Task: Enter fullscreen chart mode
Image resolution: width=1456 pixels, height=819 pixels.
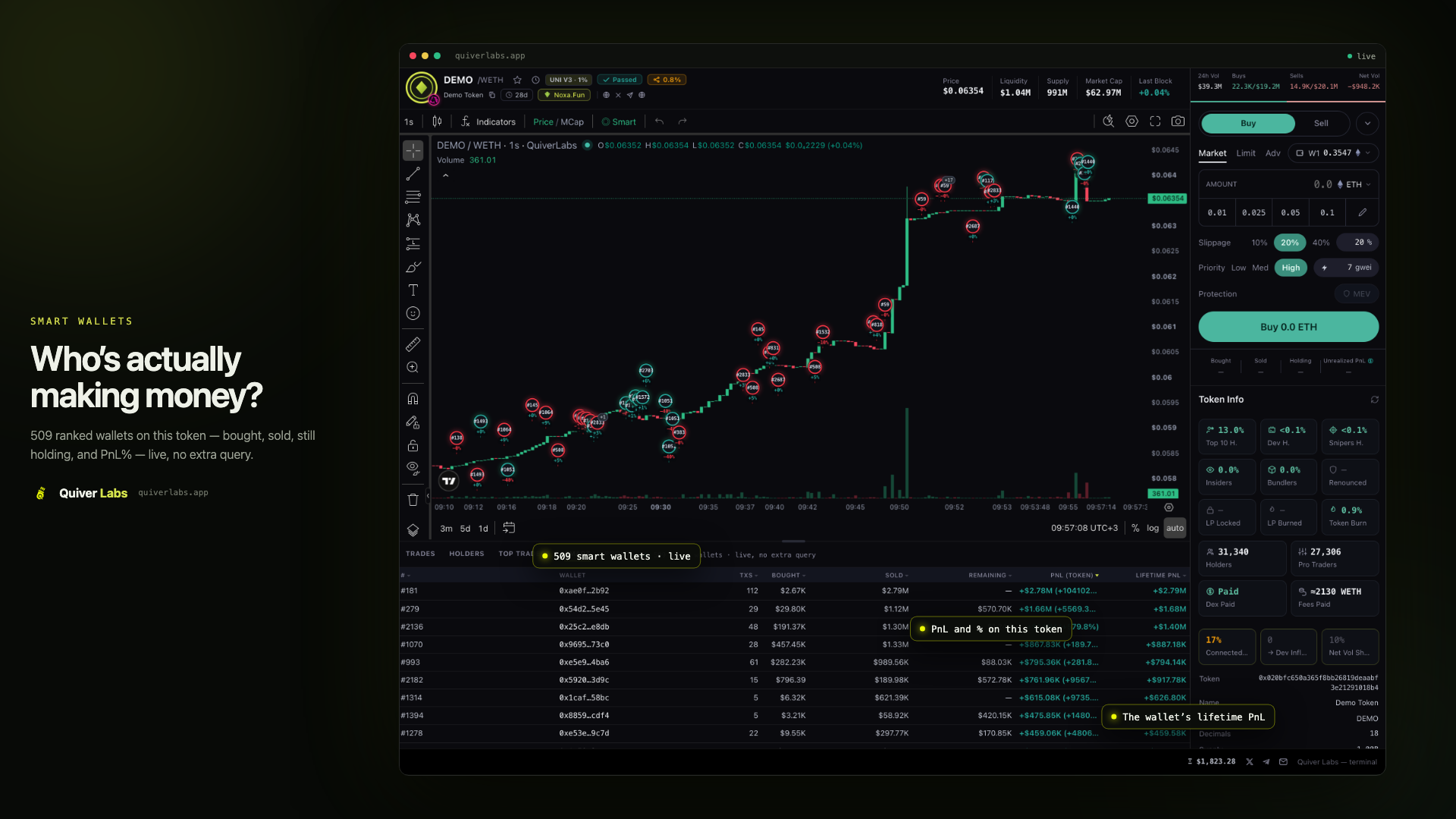Action: 1155,121
